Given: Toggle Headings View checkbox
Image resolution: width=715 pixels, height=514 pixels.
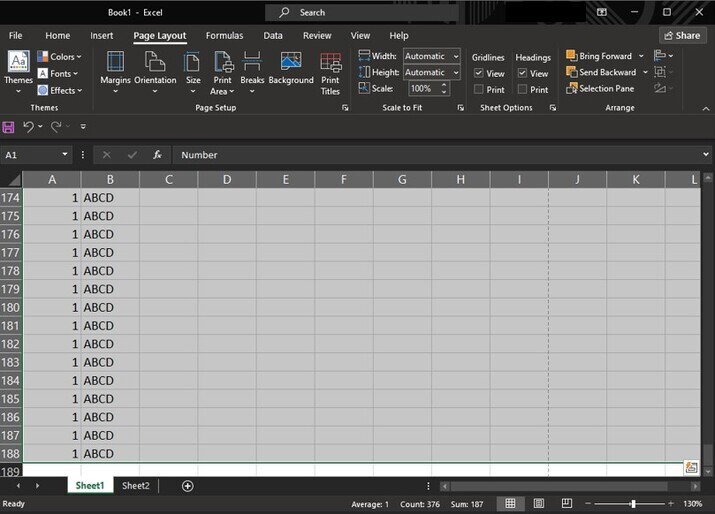Looking at the screenshot, I should point(523,74).
